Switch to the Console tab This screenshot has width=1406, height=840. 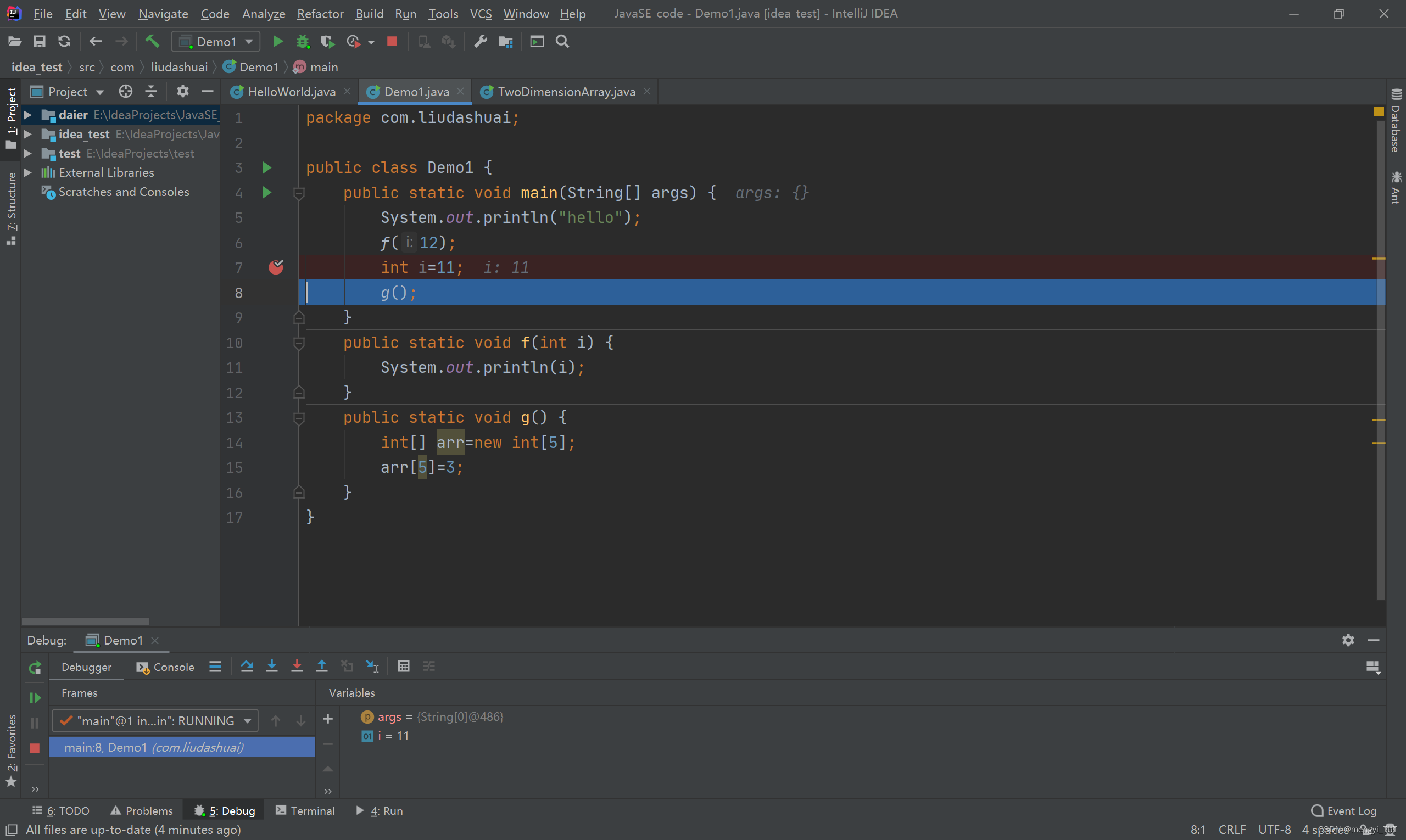coord(165,667)
